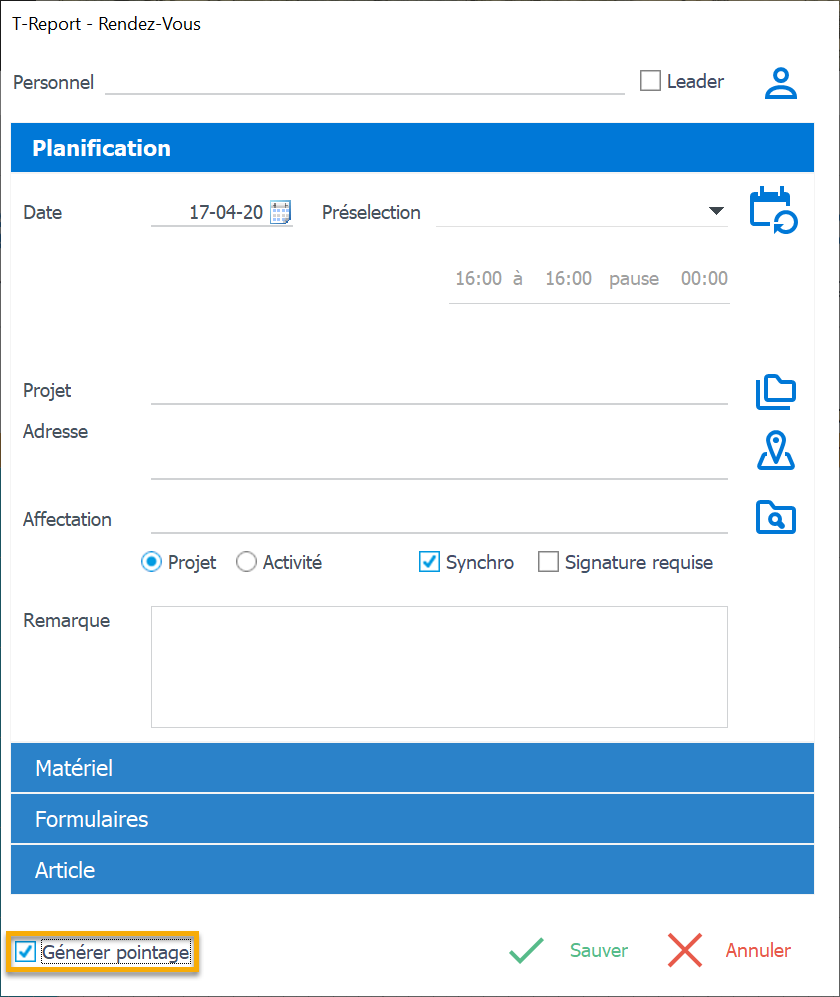The height and width of the screenshot is (997, 840).
Task: Click the recurring calendar schedule icon
Action: point(771,210)
